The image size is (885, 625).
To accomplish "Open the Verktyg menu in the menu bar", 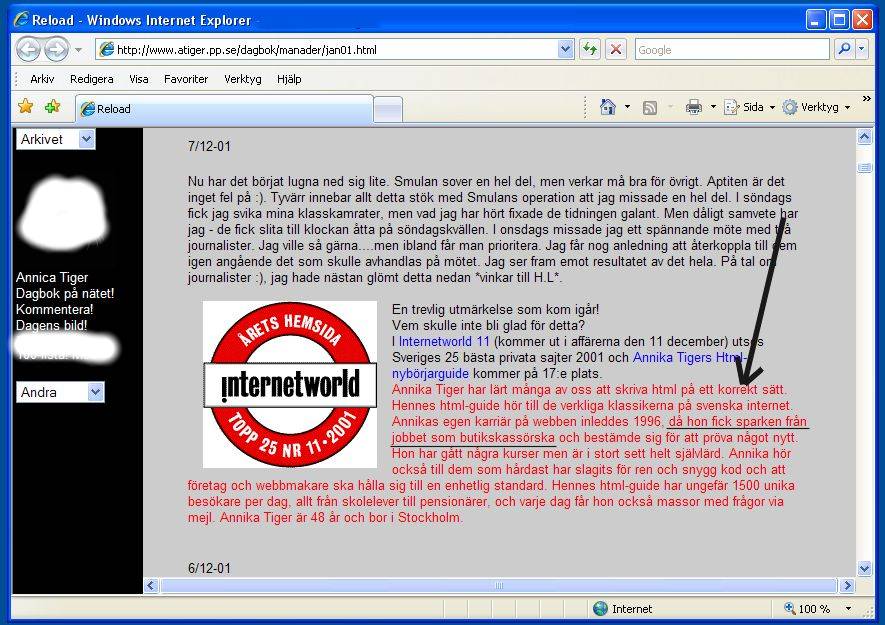I will coord(243,79).
